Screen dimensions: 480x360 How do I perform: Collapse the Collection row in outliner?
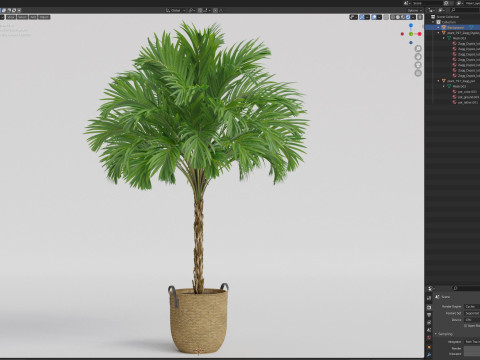[433, 22]
